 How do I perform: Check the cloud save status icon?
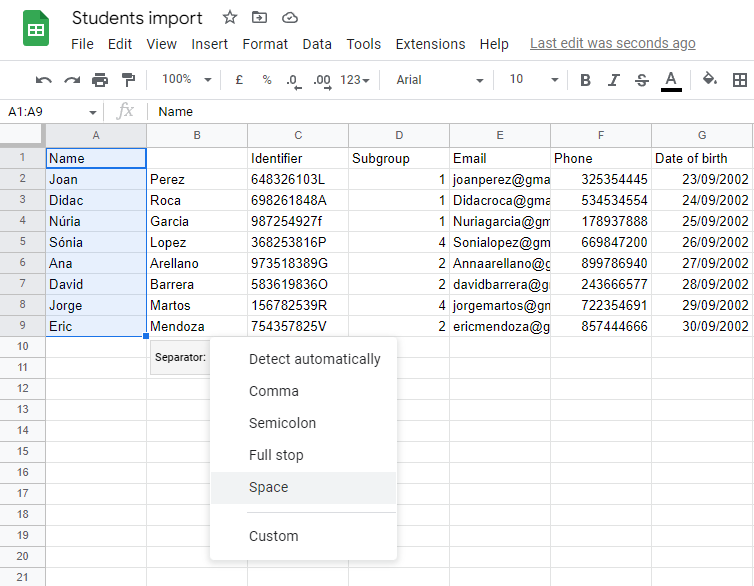click(290, 18)
